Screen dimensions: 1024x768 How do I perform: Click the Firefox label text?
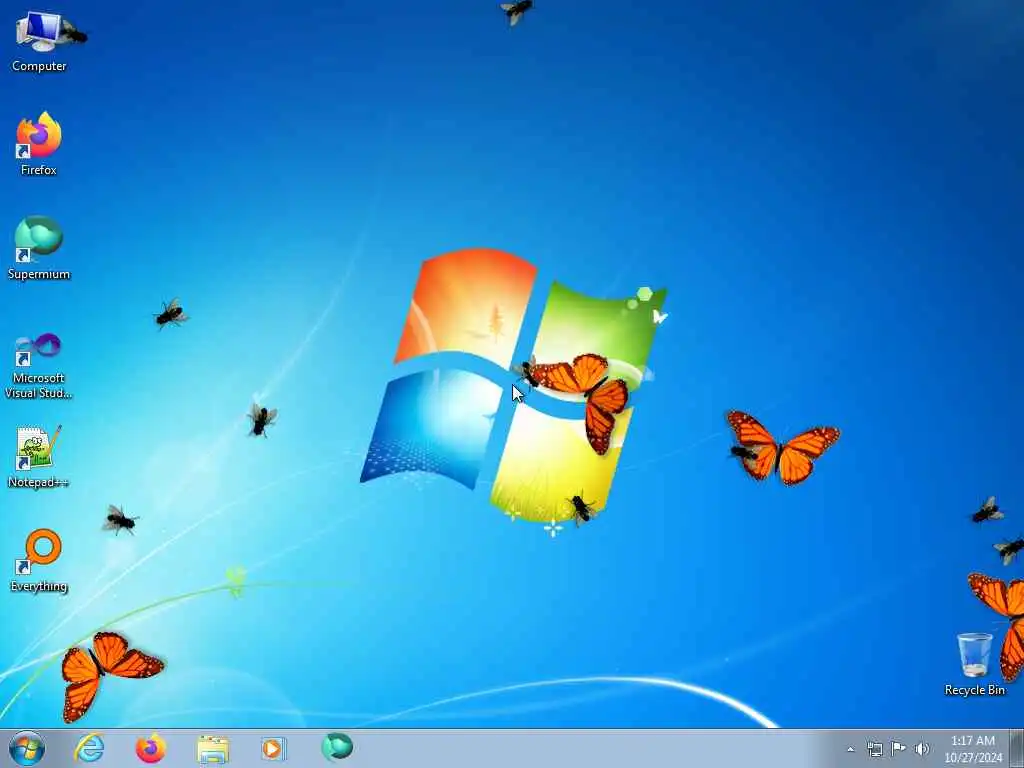pos(39,170)
